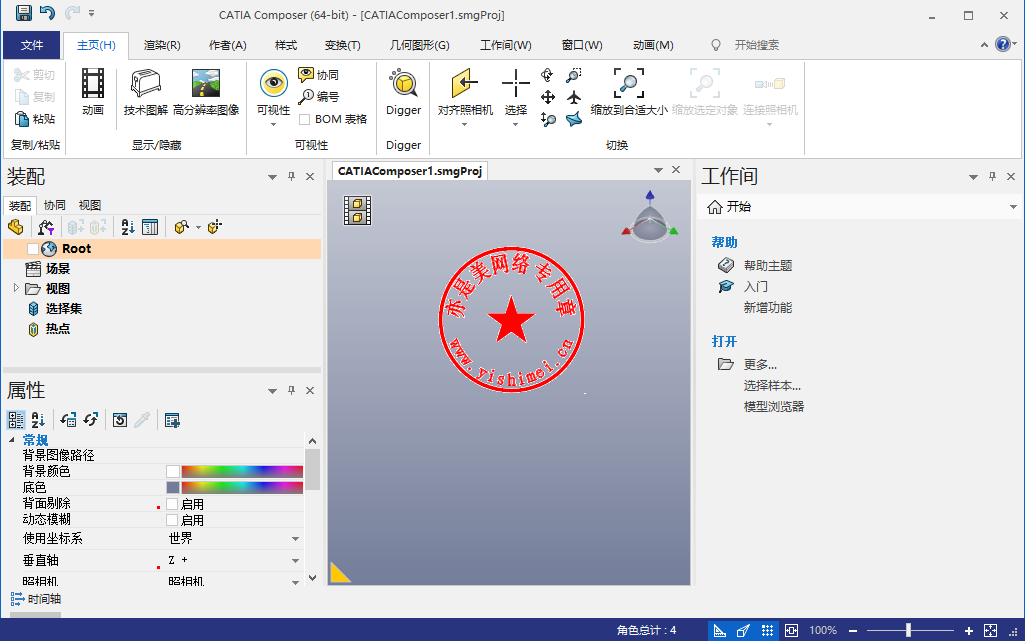
Task: Select the fly-through airplane mode icon
Action: [573, 97]
